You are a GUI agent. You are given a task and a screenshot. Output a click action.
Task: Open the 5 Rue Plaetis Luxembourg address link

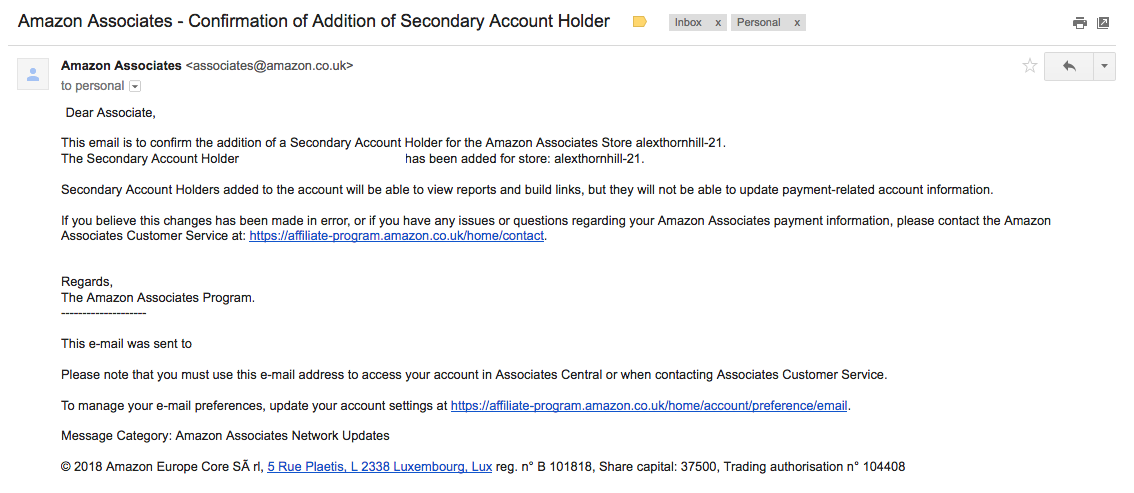point(380,467)
